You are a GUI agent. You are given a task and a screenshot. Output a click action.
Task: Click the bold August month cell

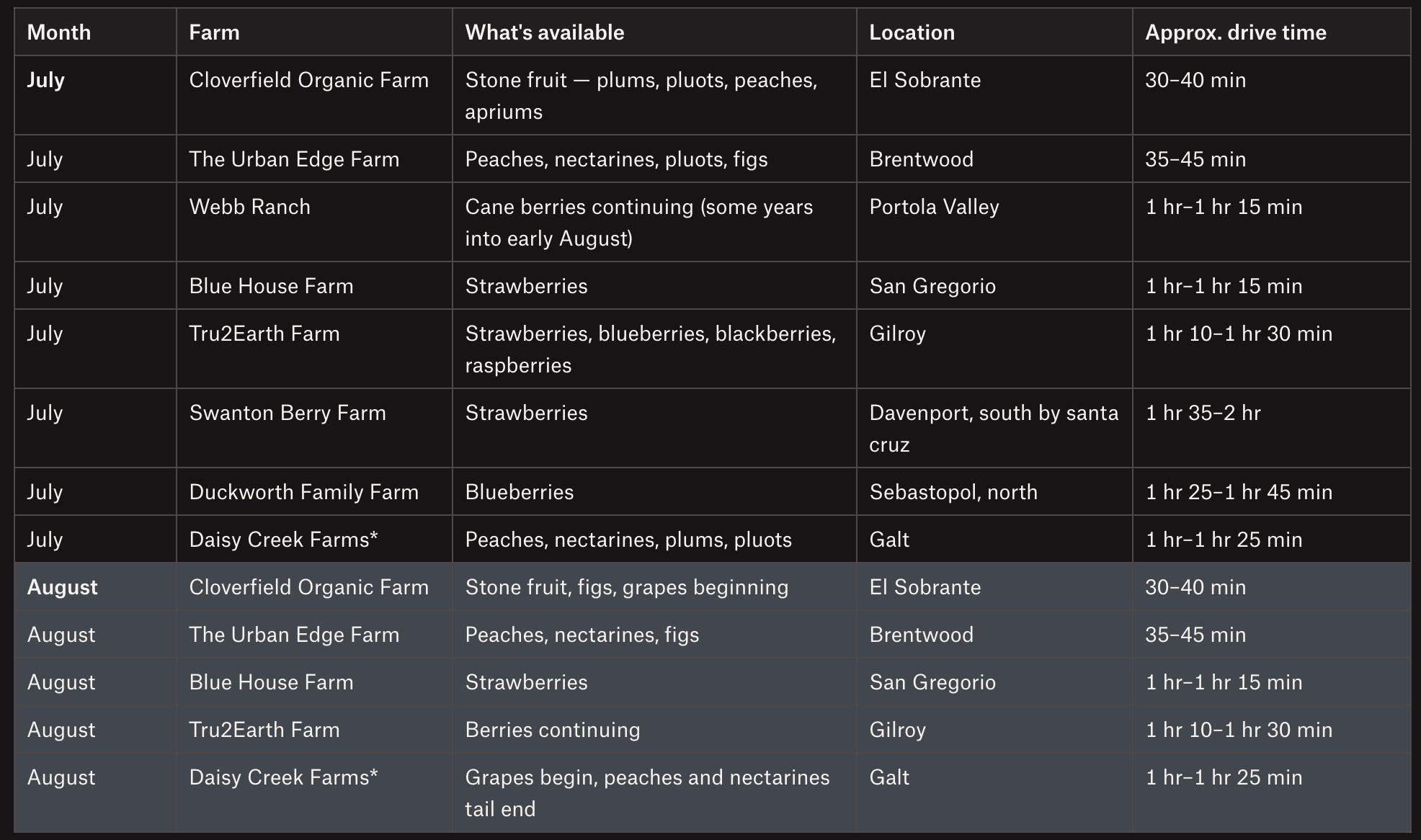tap(62, 587)
